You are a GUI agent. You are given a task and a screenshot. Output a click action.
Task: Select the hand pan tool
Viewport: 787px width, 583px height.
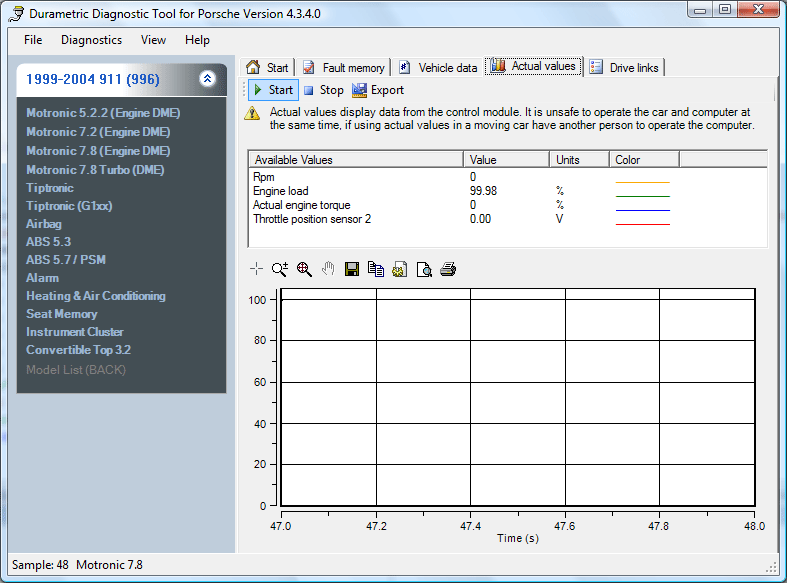click(328, 269)
